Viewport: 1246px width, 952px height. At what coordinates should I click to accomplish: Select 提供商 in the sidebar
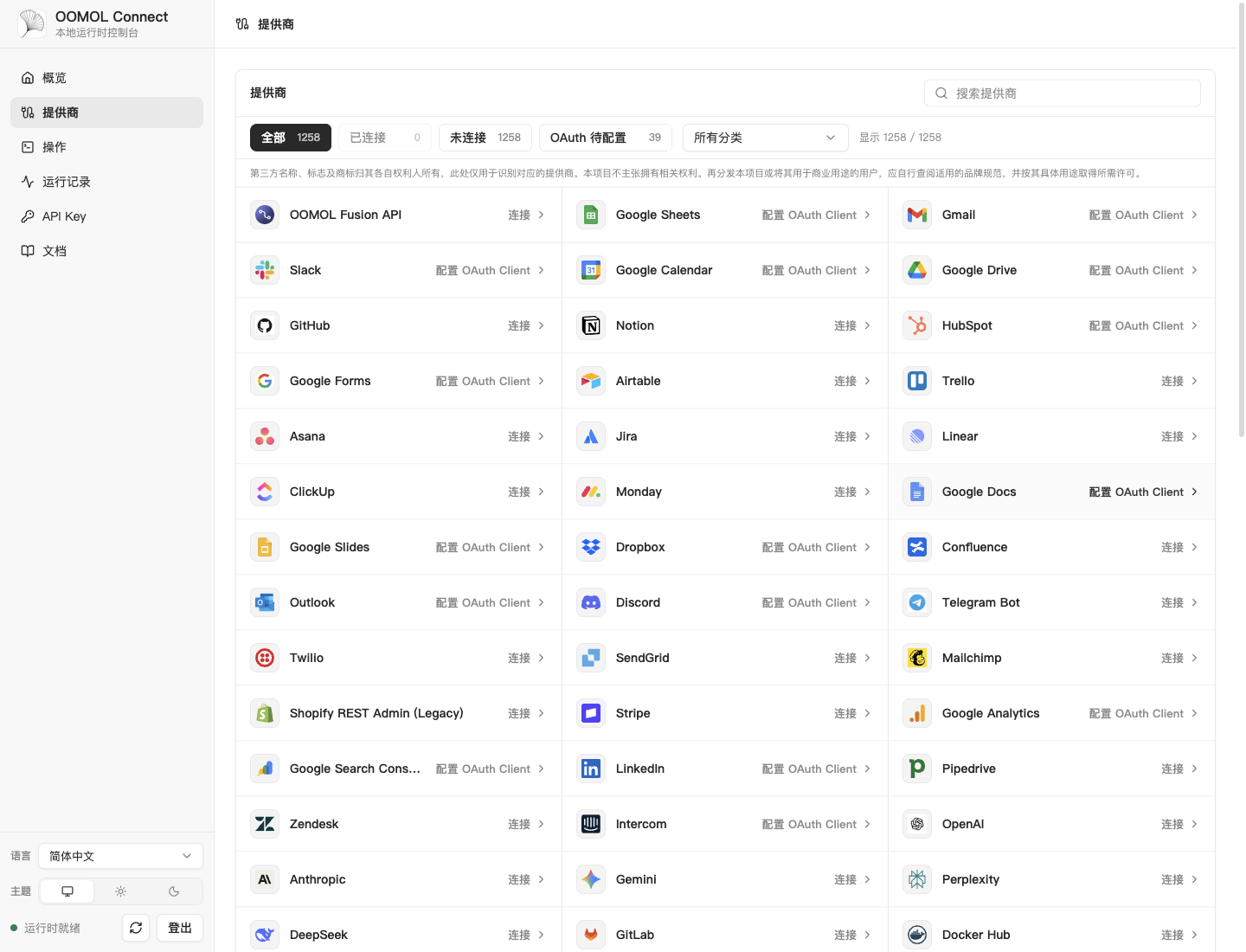[106, 113]
